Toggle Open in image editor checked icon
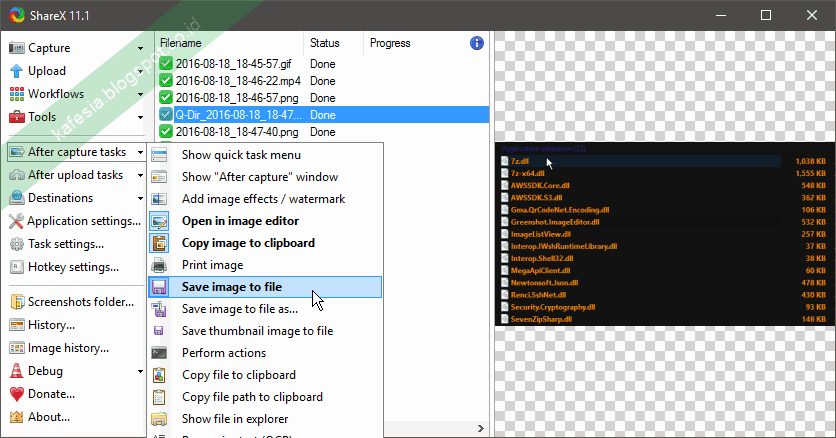This screenshot has height=438, width=836. pos(159,221)
